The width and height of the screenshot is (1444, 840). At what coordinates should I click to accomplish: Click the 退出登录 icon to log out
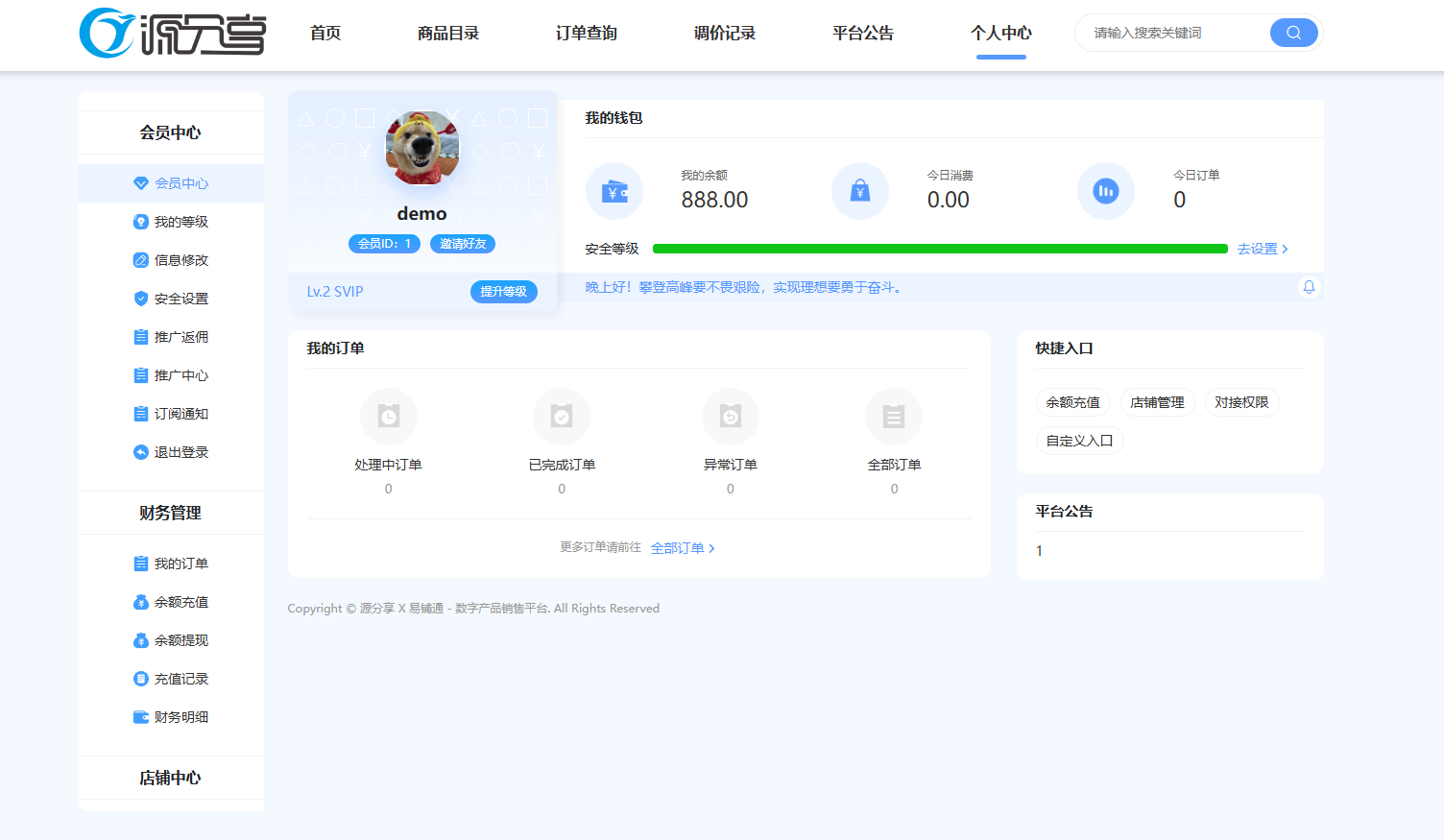point(142,451)
